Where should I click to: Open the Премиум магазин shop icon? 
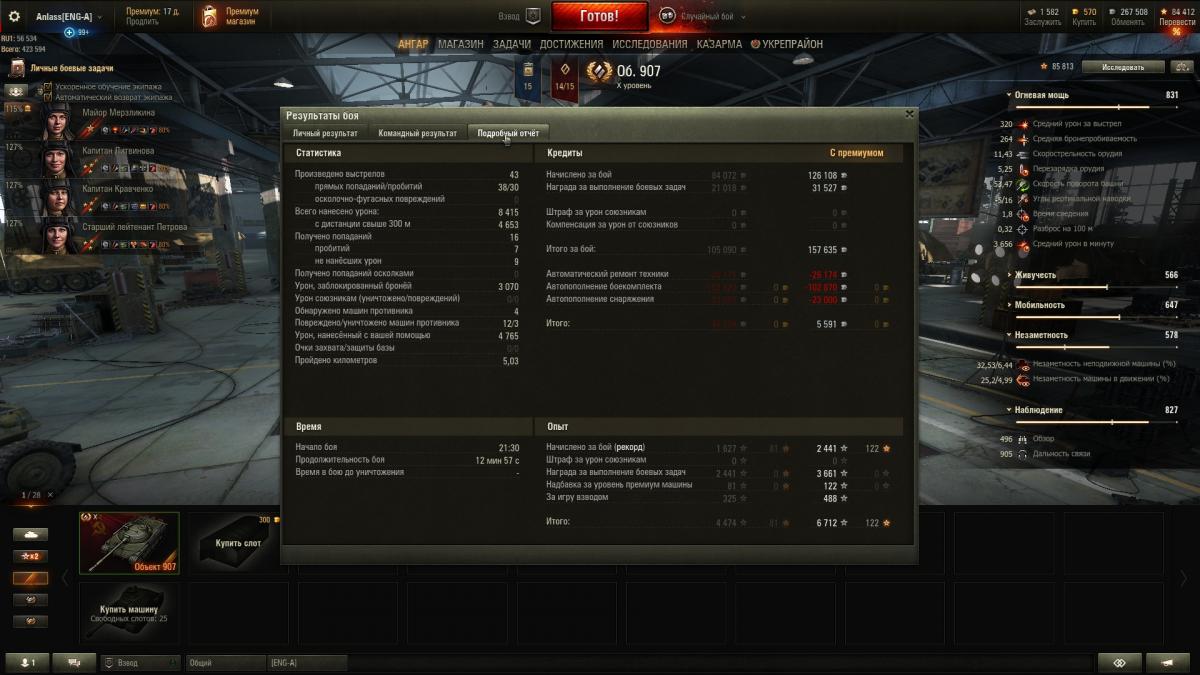pos(209,16)
